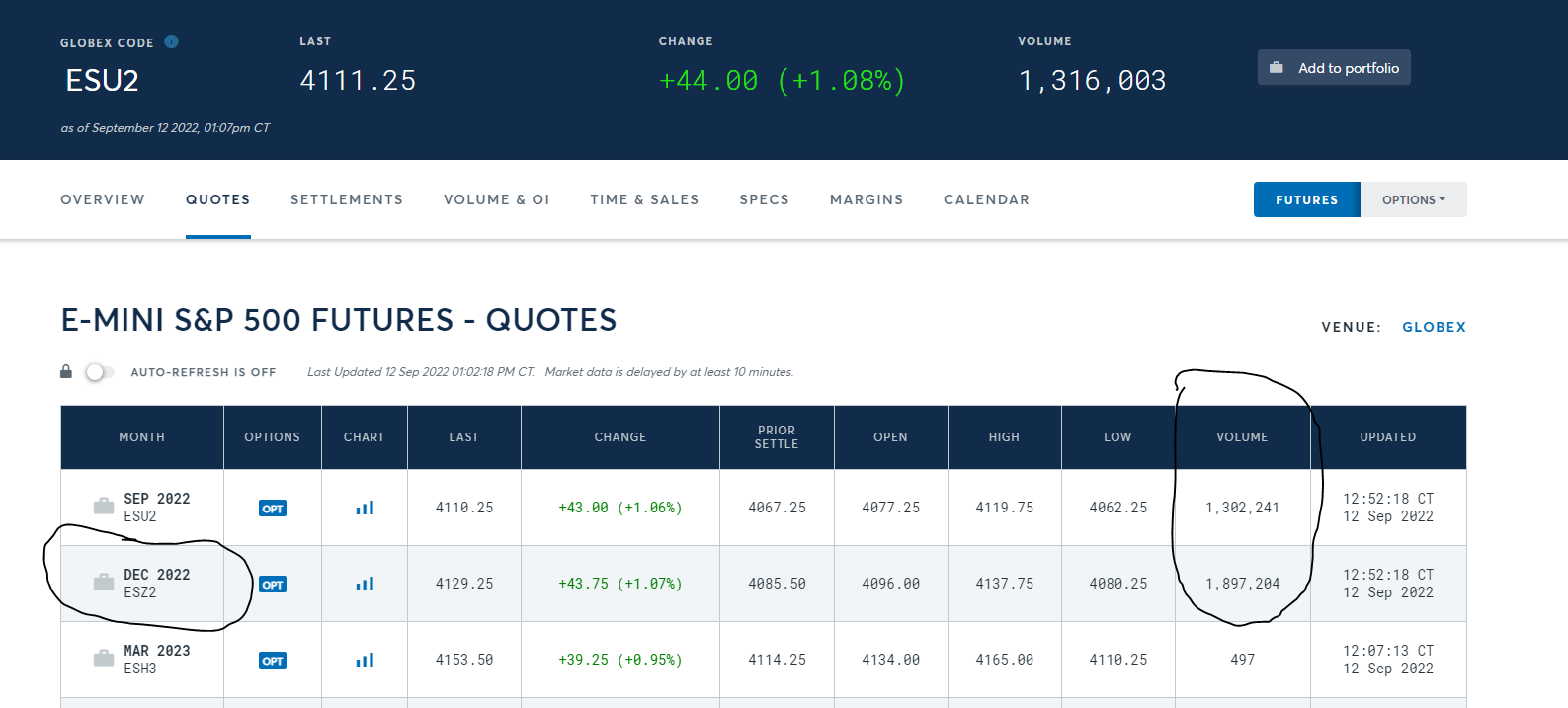Add SEP 2022 ESU2 to portfolio briefcase
1568x708 pixels.
tap(104, 507)
